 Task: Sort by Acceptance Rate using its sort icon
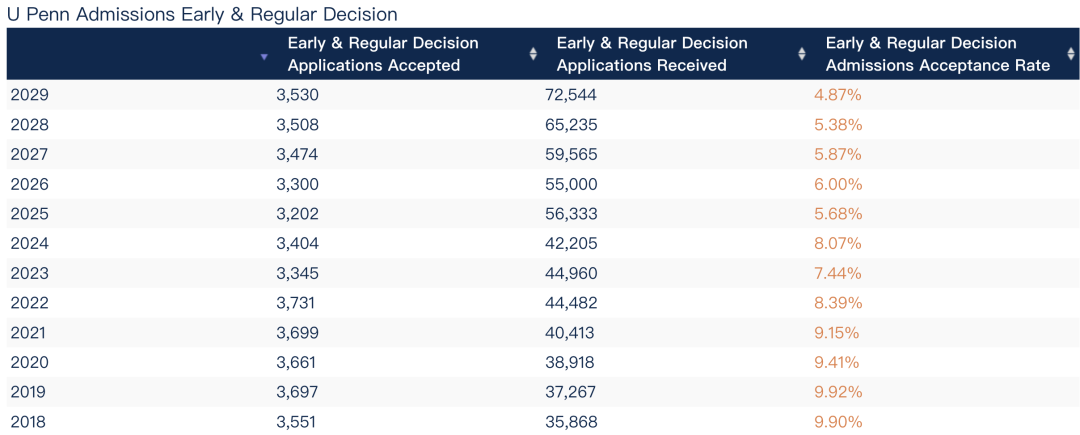pyautogui.click(x=1071, y=54)
